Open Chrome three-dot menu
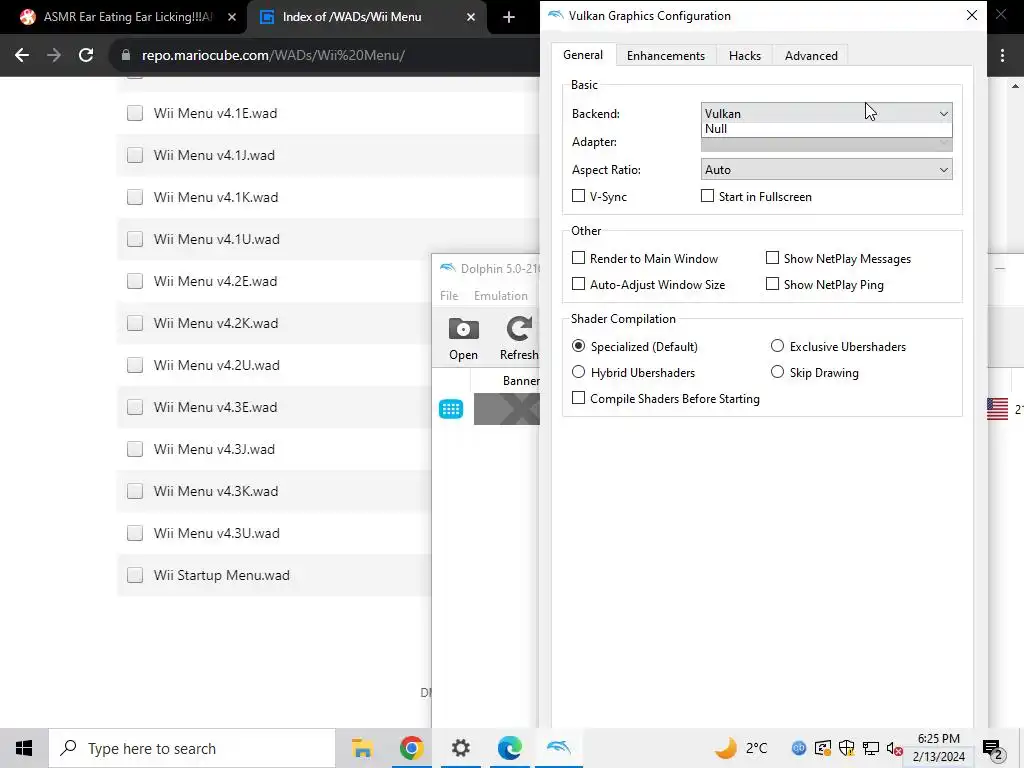Viewport: 1024px width, 768px height. click(x=1002, y=56)
